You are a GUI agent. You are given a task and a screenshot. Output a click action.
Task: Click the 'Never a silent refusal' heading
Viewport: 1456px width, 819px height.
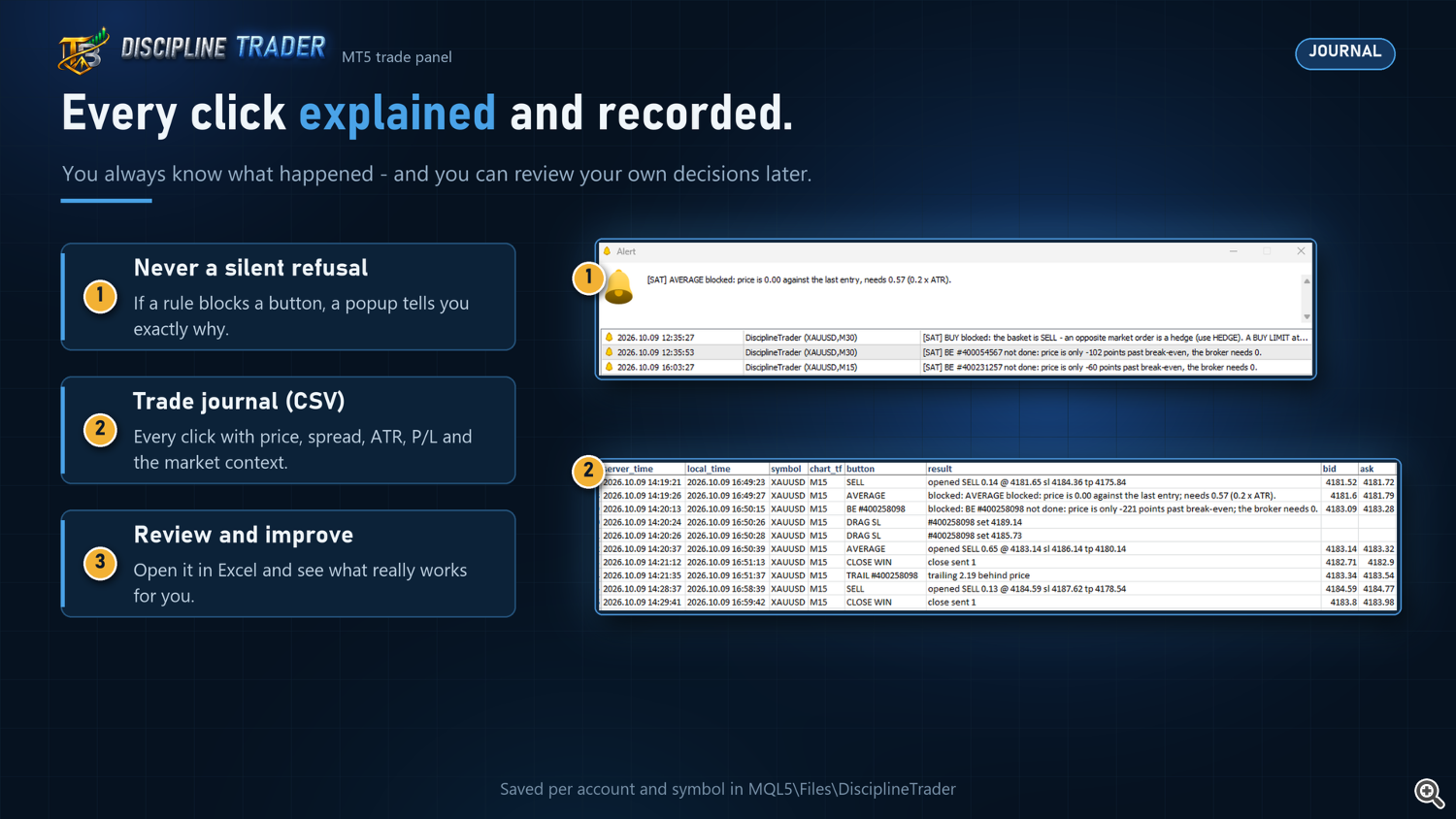pyautogui.click(x=250, y=268)
